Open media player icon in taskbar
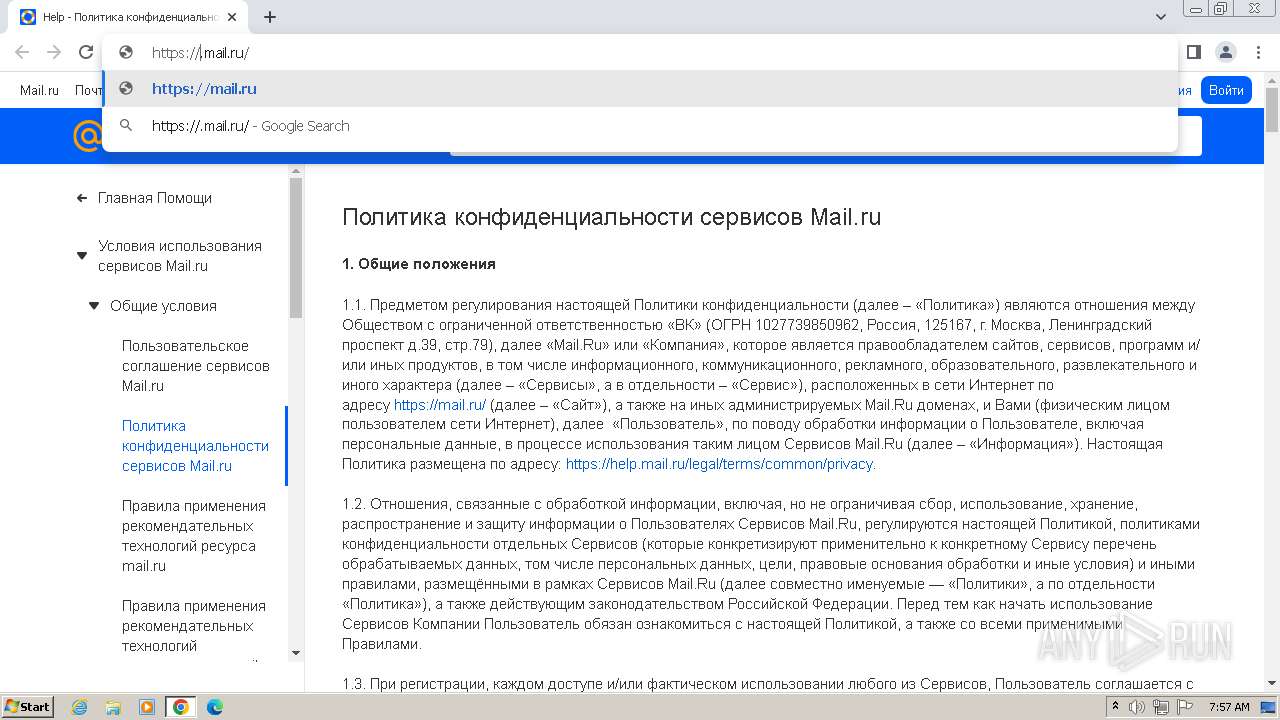Viewport: 1280px width, 720px height. click(x=147, y=707)
